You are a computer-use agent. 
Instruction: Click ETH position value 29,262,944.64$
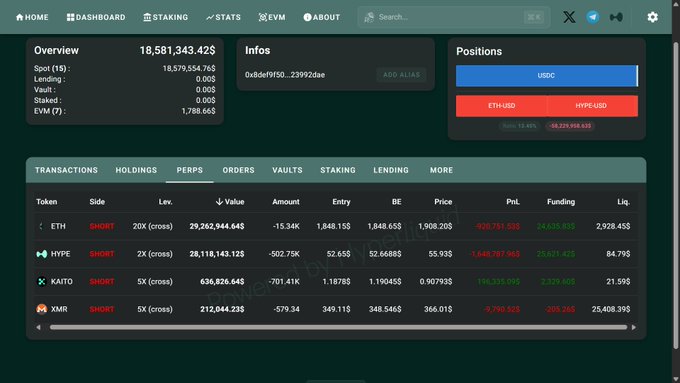point(217,226)
